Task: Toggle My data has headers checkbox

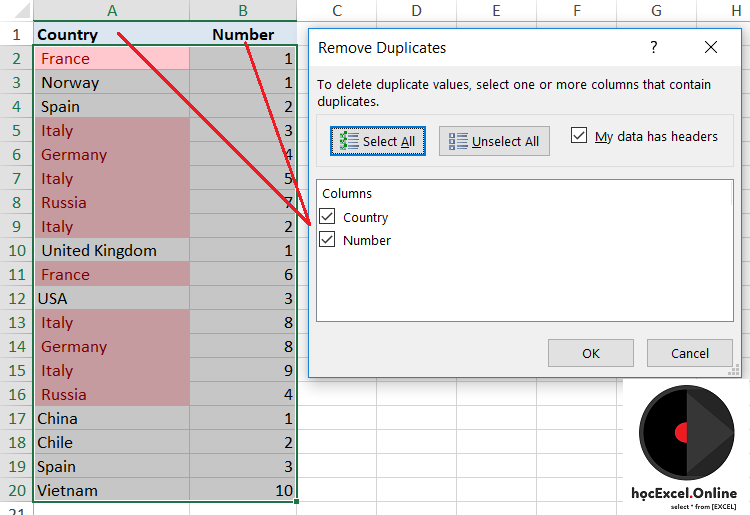Action: click(x=579, y=136)
